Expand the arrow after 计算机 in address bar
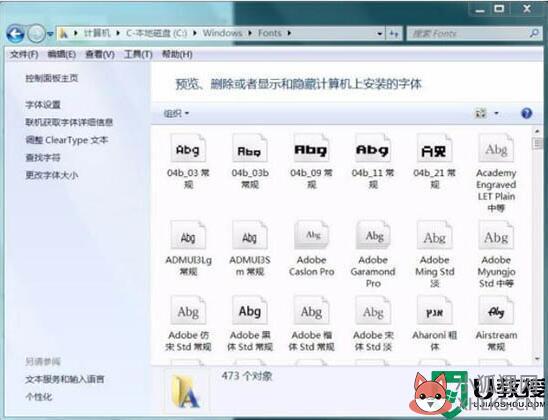This screenshot has height=420, width=548. coord(118,33)
